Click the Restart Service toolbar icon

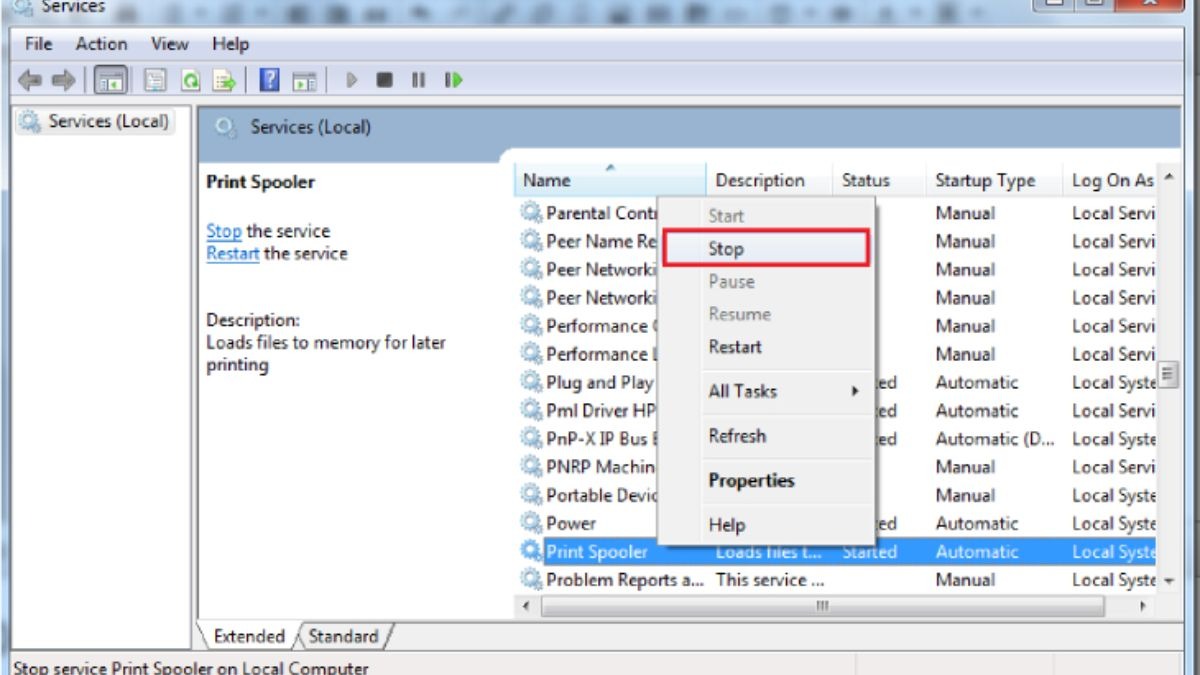pyautogui.click(x=454, y=80)
